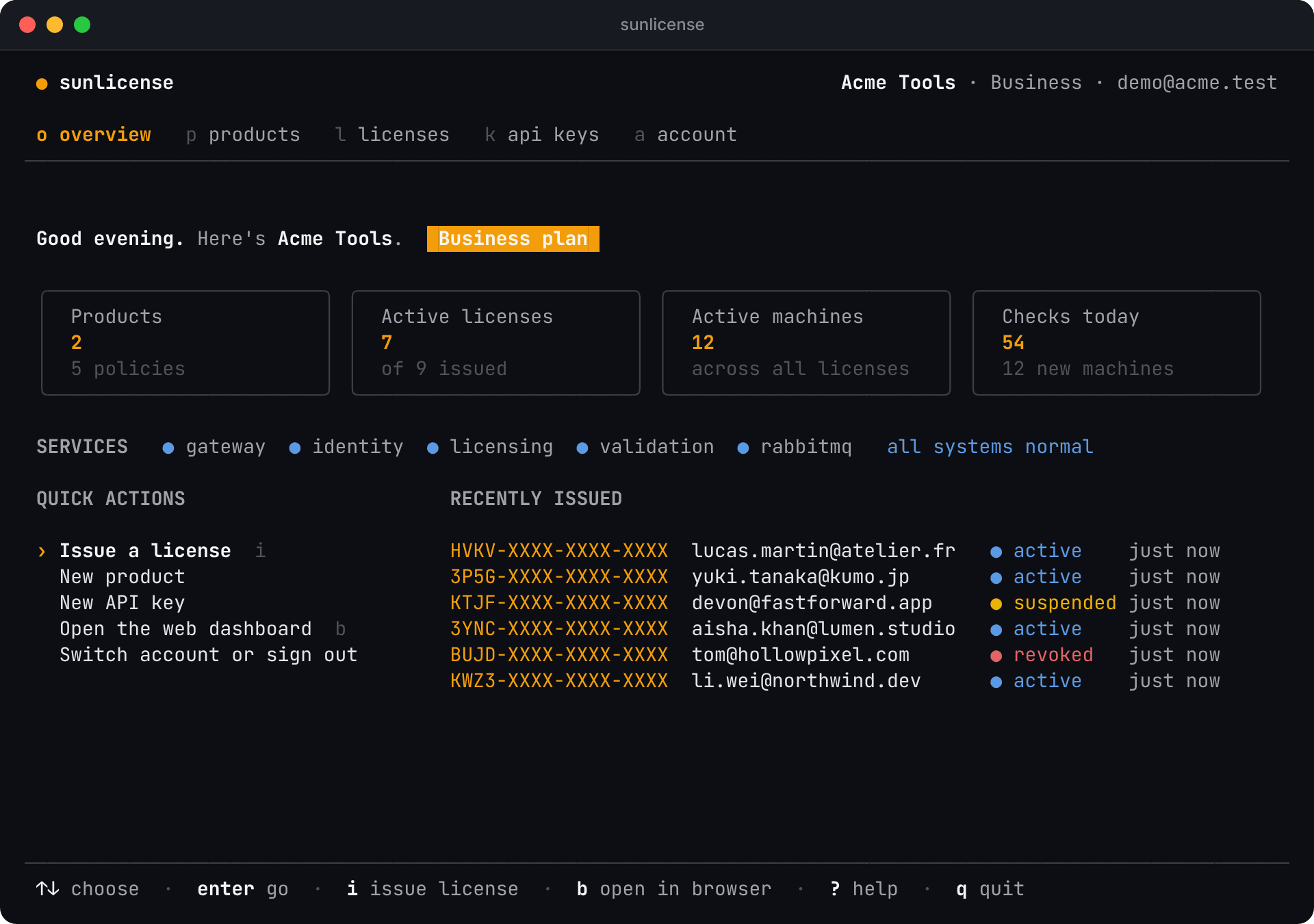Click demo@acme.test in the header
Viewport: 1314px width, 924px height.
(x=1197, y=83)
